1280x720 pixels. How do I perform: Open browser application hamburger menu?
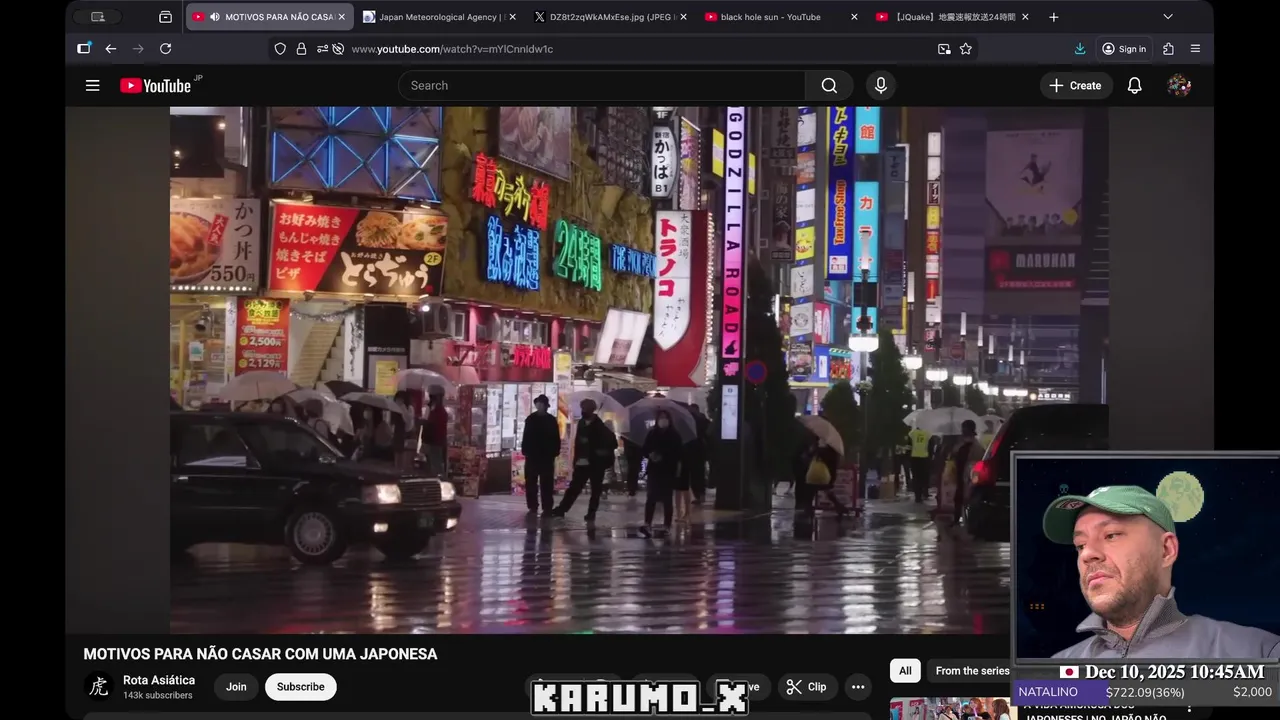[x=1195, y=49]
